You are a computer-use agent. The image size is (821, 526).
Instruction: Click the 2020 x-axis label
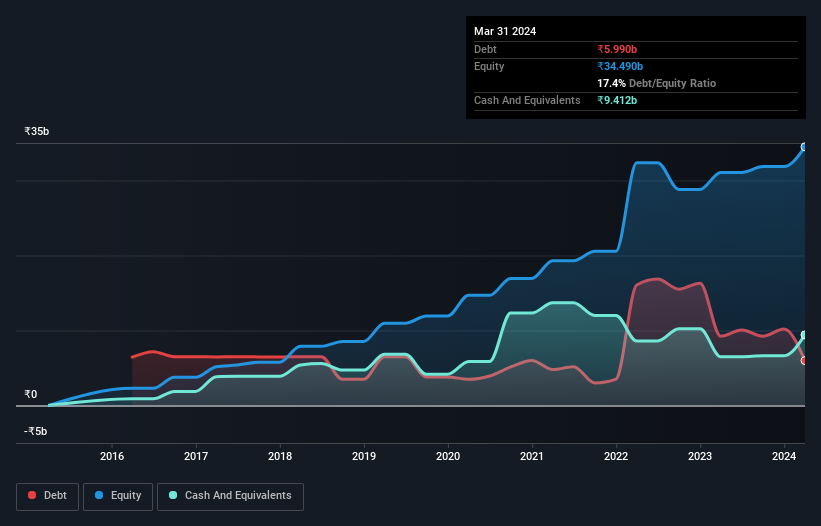[x=448, y=456]
